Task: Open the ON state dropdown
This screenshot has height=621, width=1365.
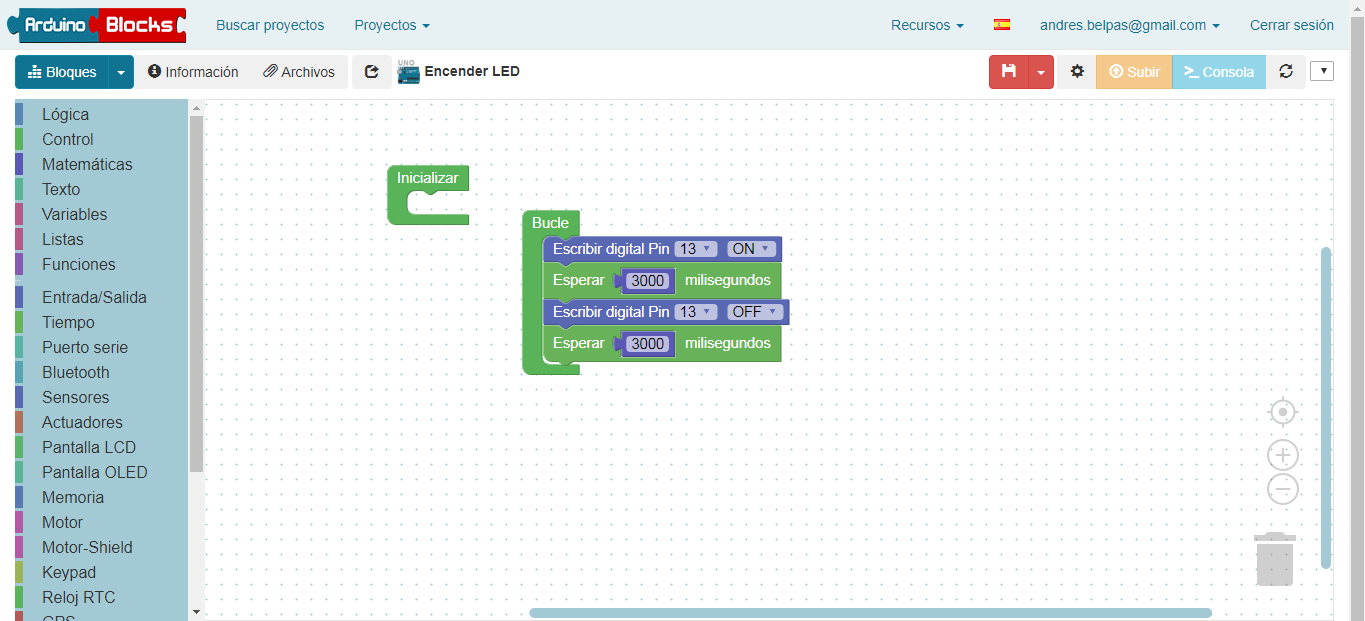Action: pyautogui.click(x=751, y=249)
